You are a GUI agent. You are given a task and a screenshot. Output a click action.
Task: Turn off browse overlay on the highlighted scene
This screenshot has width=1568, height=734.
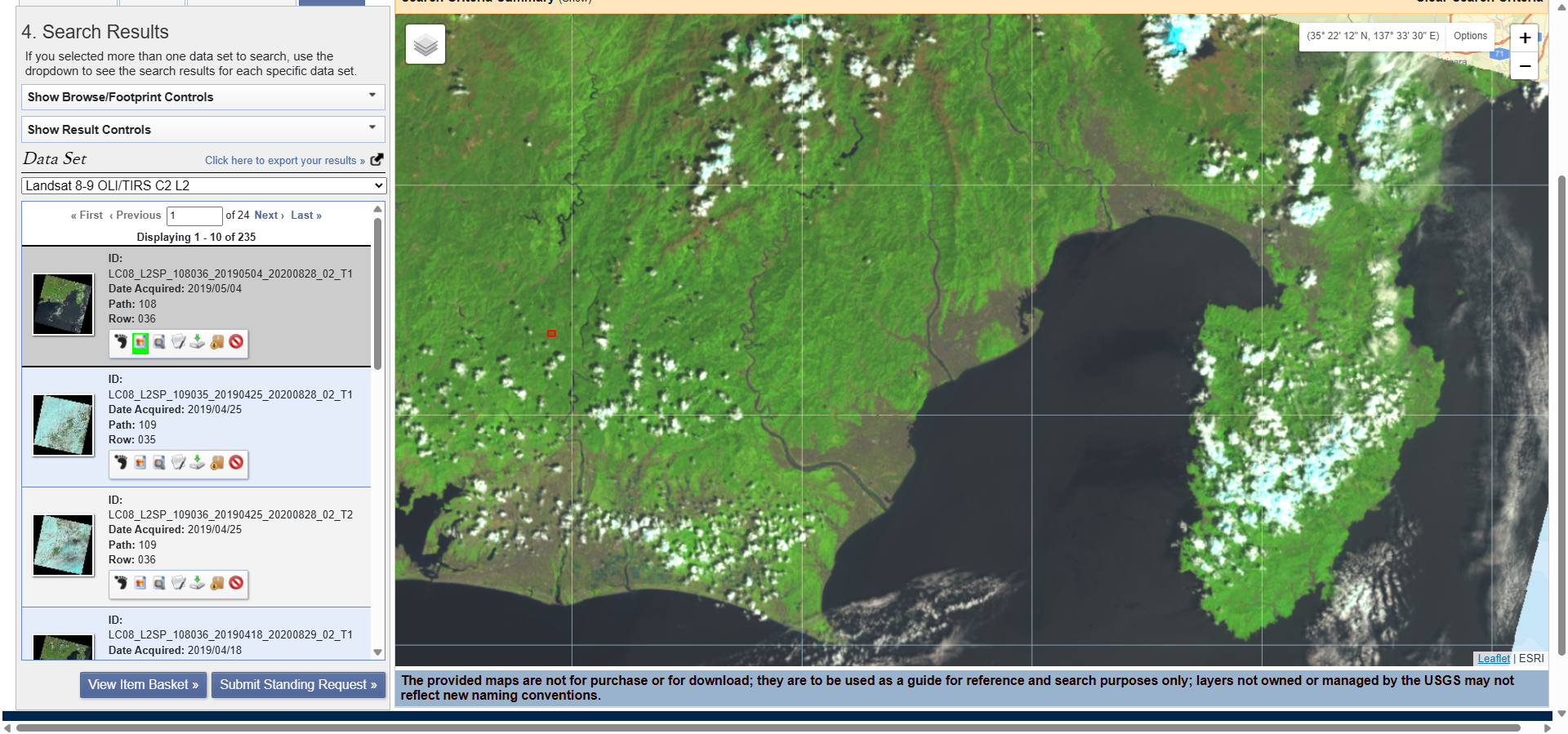pos(140,342)
